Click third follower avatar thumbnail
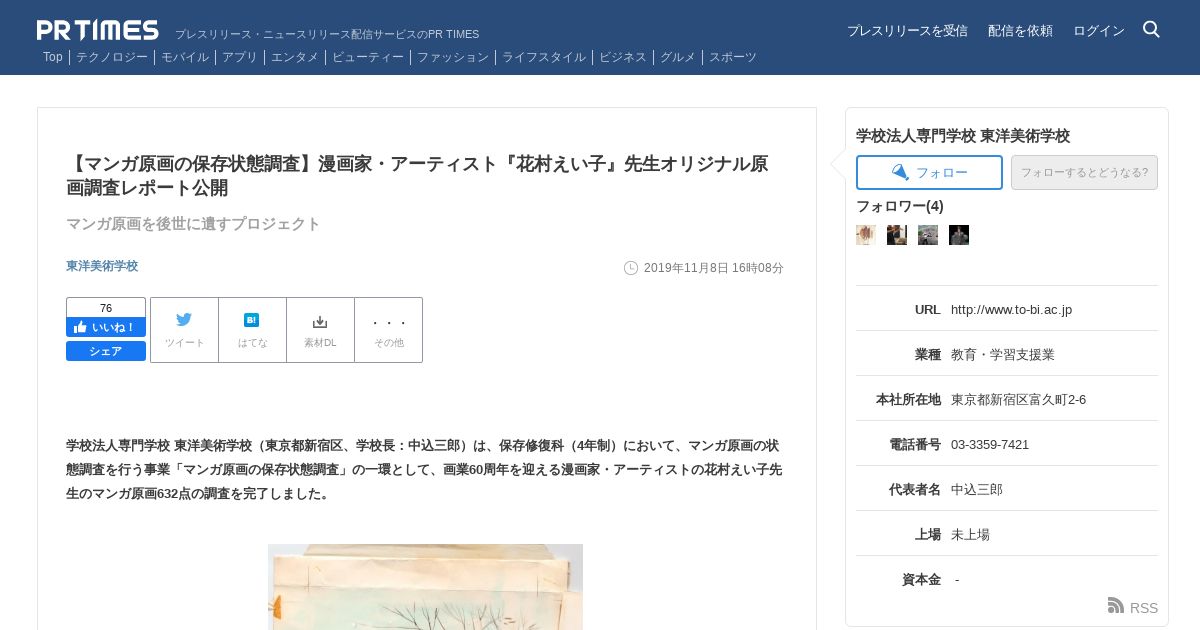This screenshot has height=630, width=1200. [x=928, y=235]
